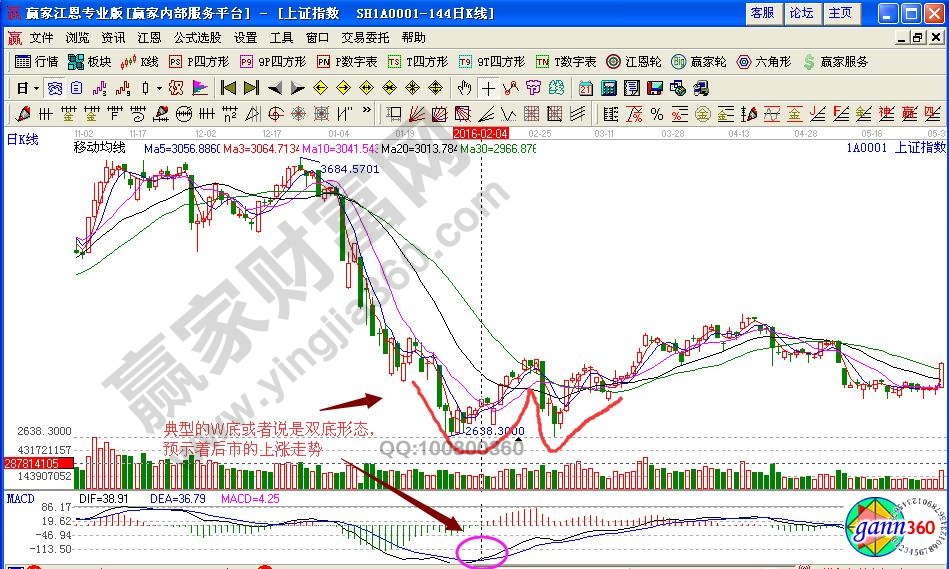
Task: Click the red floppy disk save icon
Action: coord(654,88)
